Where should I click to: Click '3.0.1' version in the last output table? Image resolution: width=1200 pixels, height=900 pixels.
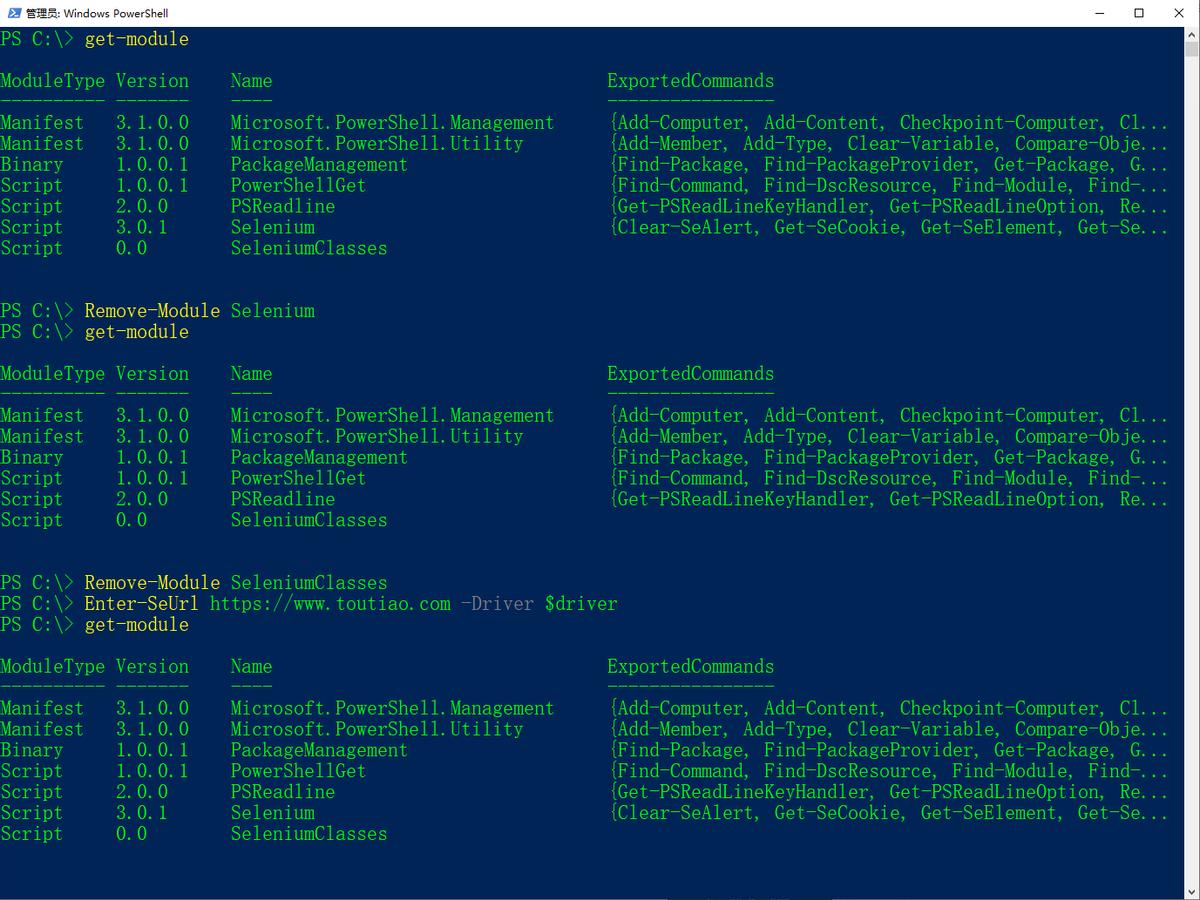[141, 813]
